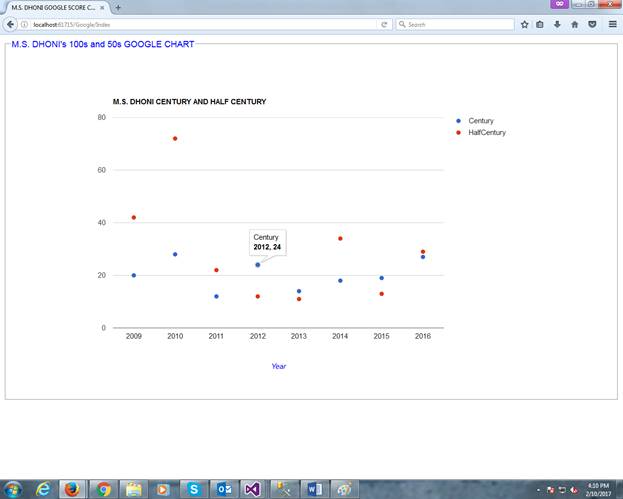Switch to Visual Studio in the taskbar
The height and width of the screenshot is (499, 623).
[253, 489]
